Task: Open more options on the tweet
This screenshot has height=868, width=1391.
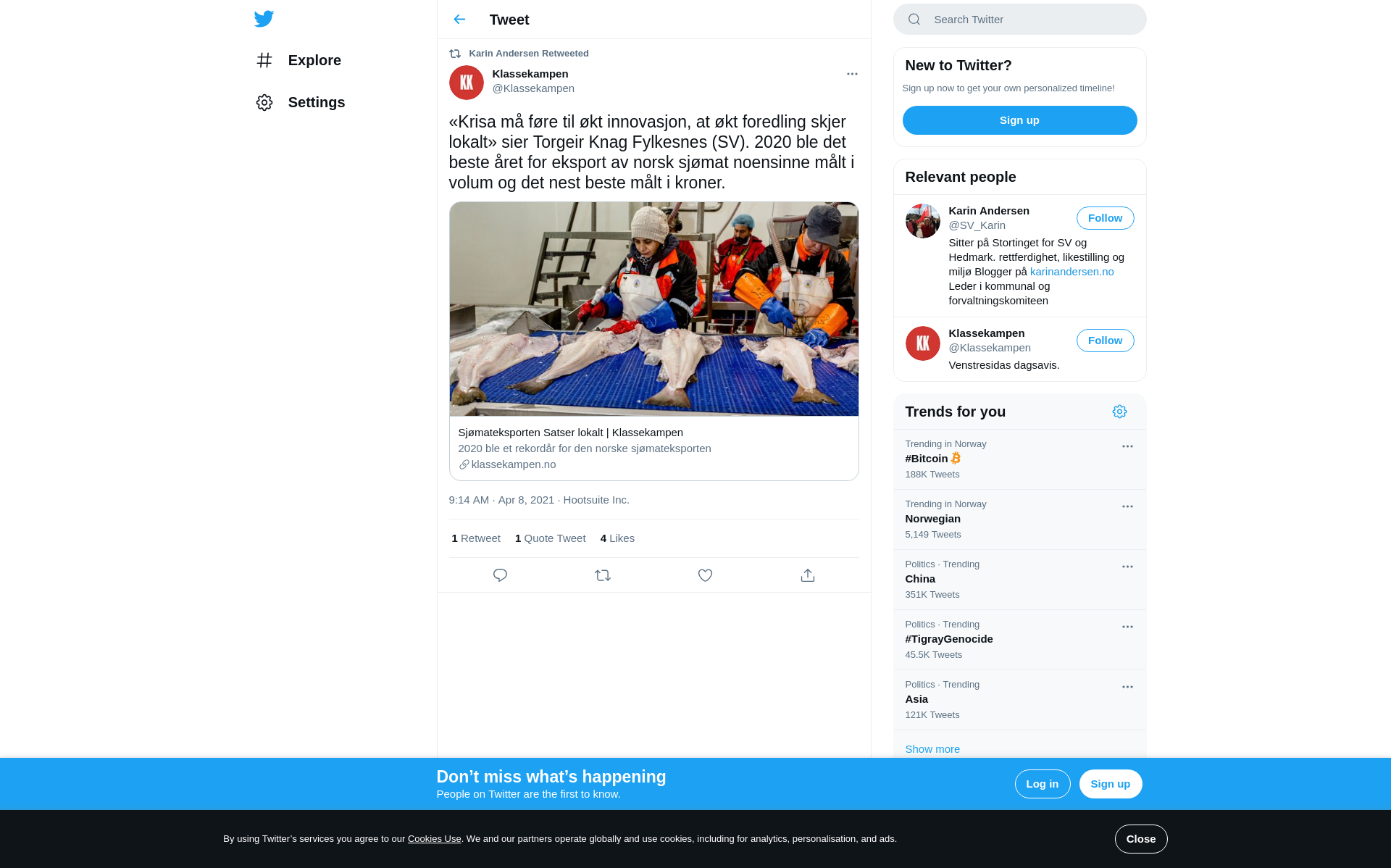Action: pos(852,74)
